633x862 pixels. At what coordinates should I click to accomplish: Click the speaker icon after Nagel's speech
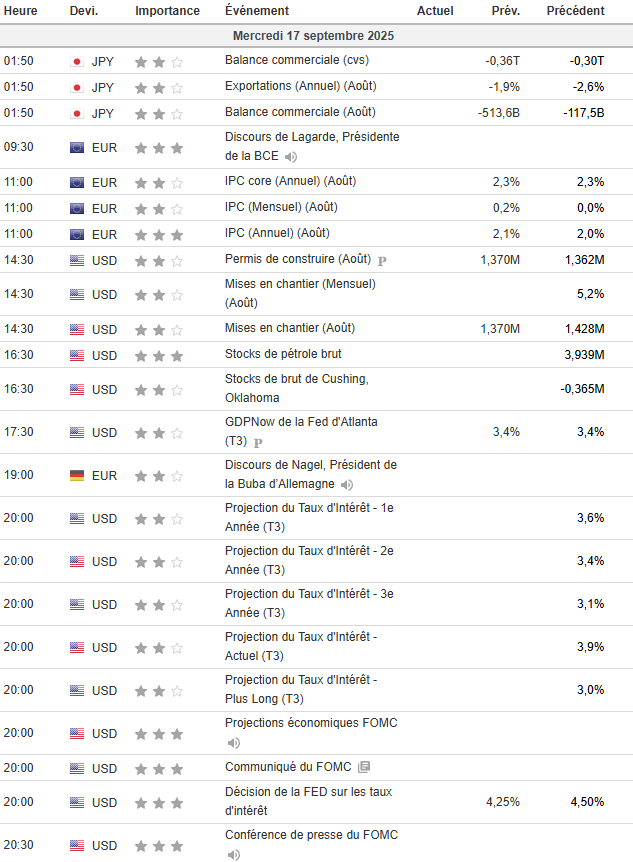click(x=346, y=485)
